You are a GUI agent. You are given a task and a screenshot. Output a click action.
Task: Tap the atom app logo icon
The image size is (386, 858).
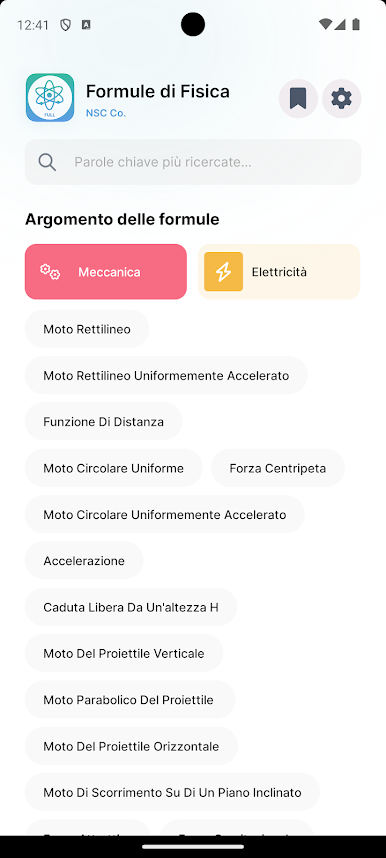click(x=50, y=97)
